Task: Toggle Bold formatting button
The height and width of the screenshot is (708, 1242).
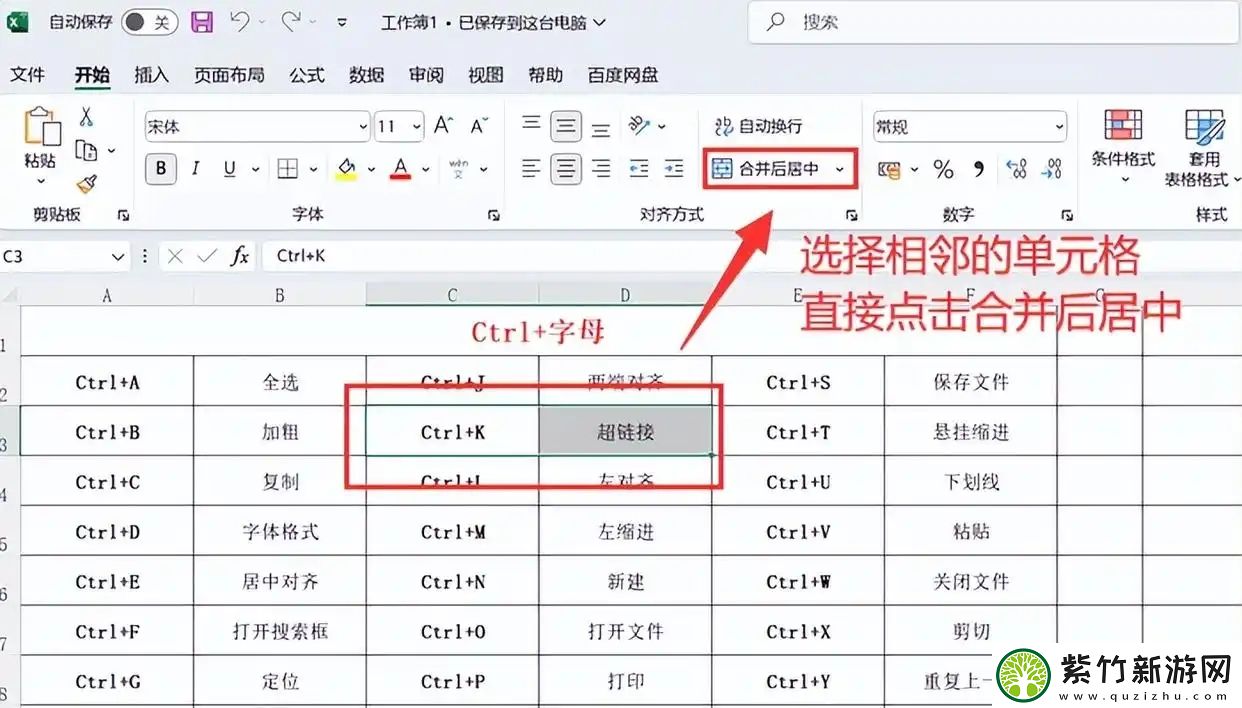Action: click(160, 169)
